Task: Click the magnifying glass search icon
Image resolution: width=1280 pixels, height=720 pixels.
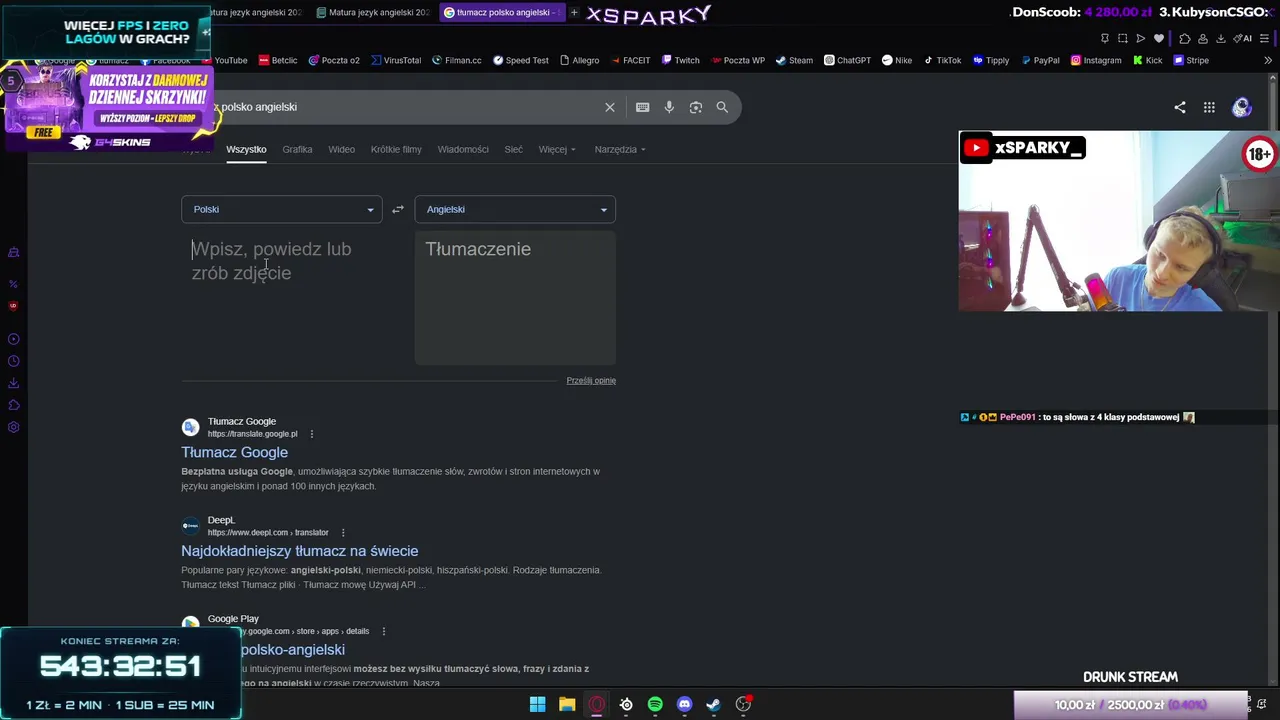Action: tap(722, 107)
